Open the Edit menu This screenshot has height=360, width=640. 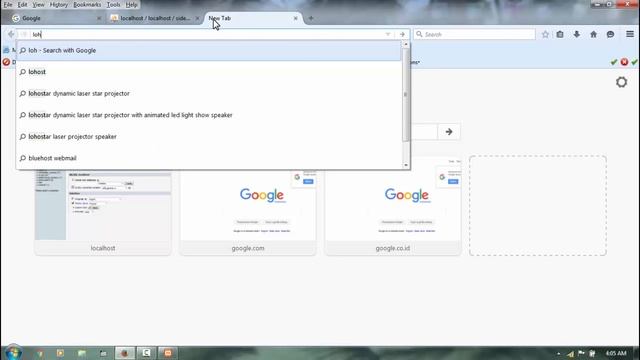22,5
